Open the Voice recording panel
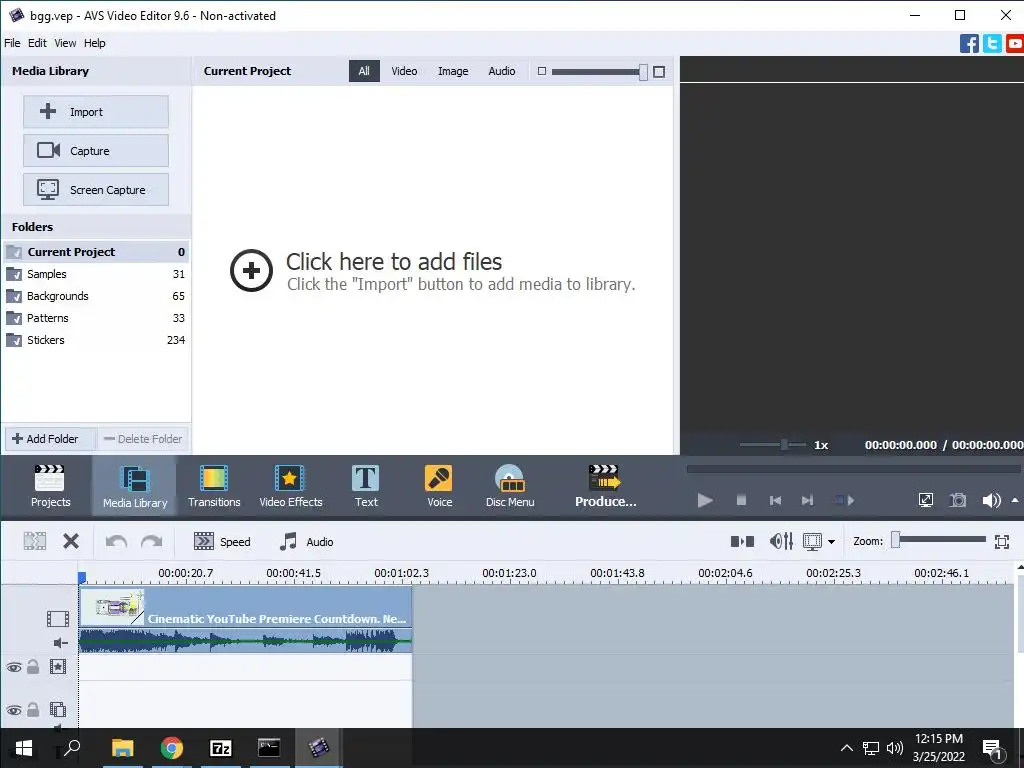The width and height of the screenshot is (1024, 768). 439,486
